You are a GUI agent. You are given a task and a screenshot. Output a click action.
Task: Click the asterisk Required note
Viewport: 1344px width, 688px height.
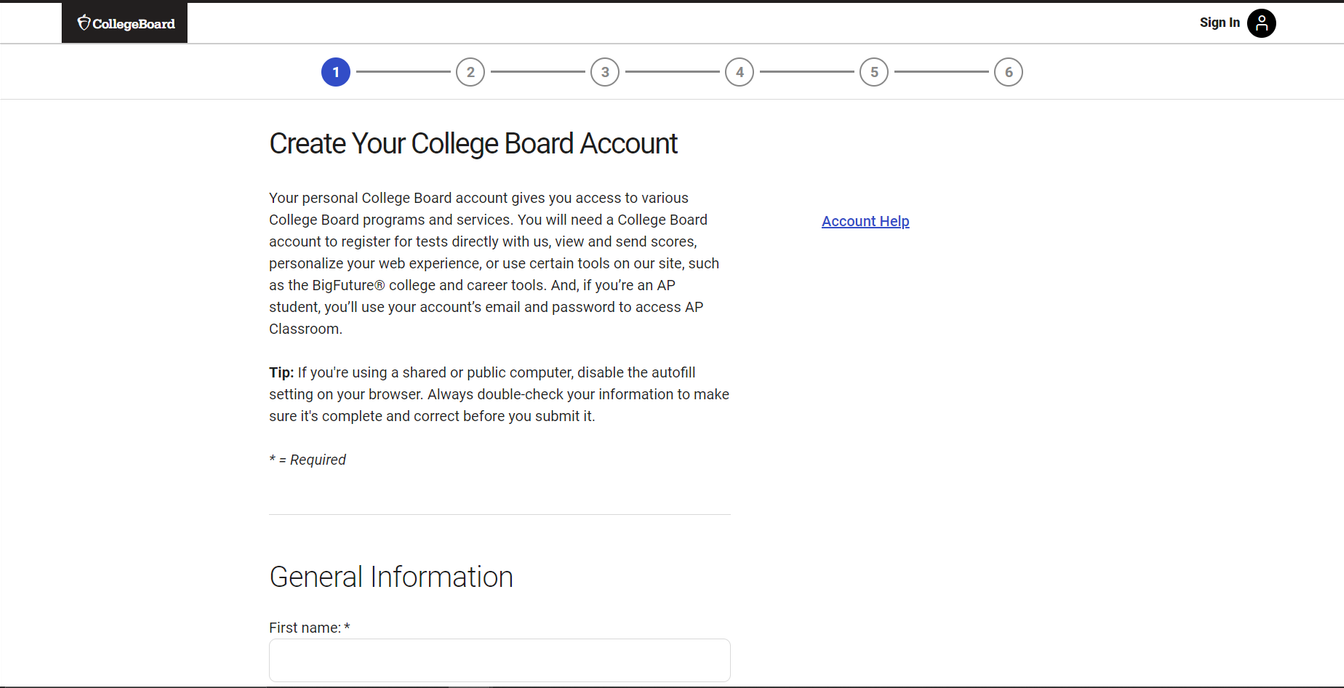coord(307,460)
